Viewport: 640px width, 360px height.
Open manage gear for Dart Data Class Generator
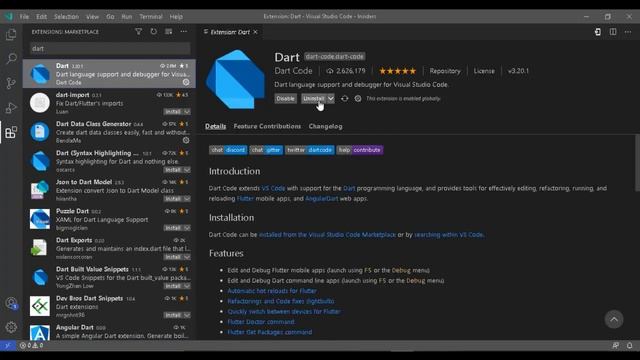pyautogui.click(x=186, y=140)
